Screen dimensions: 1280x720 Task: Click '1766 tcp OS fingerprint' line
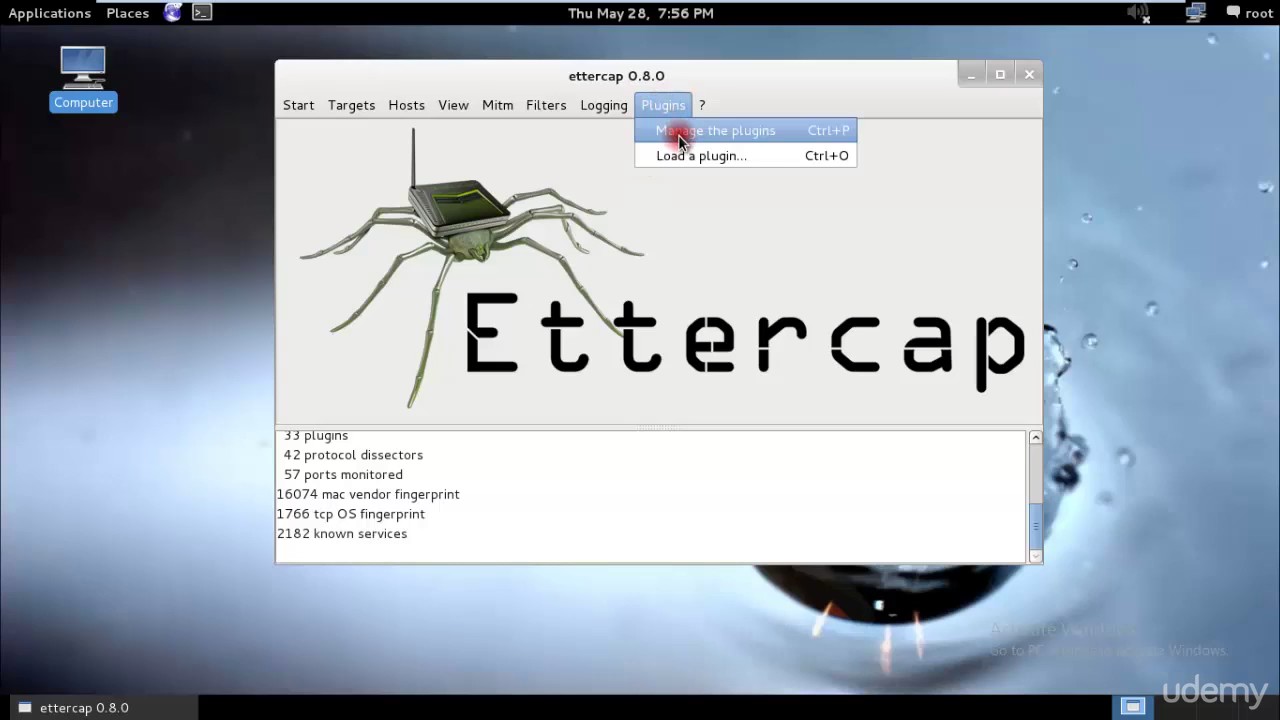(351, 514)
